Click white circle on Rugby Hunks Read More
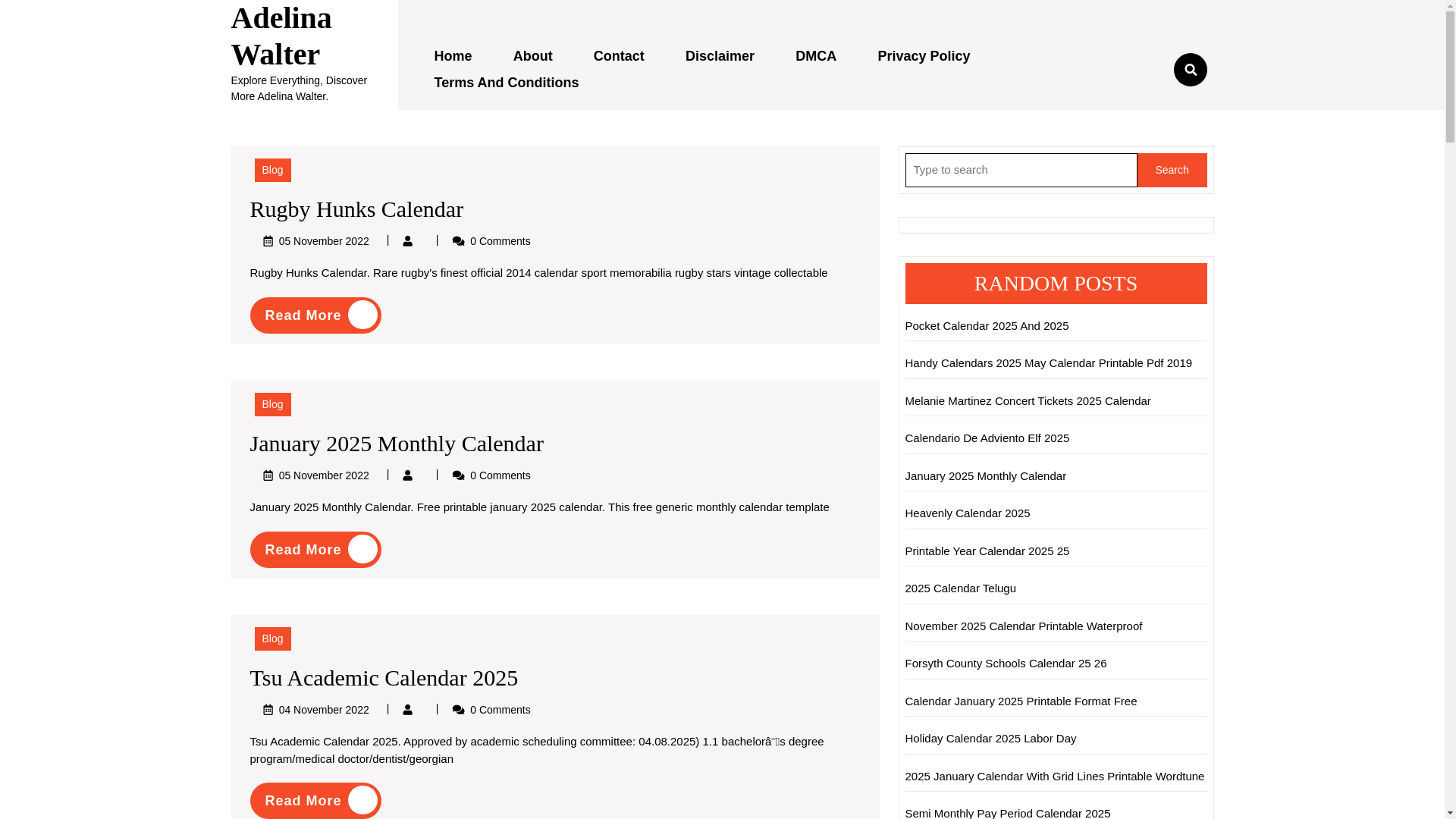This screenshot has width=1456, height=819. click(x=362, y=315)
